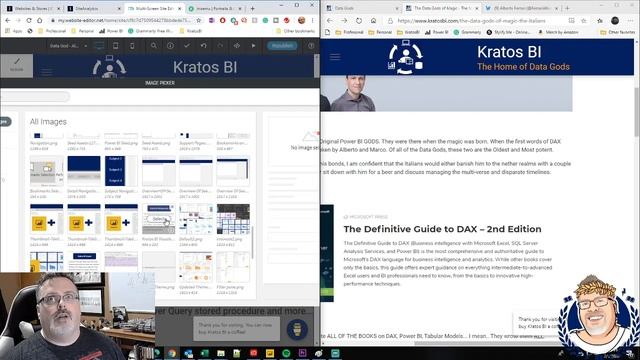Select the solid navy blue image thumbnail
Viewport: 640px width, 360px height.
point(84,171)
